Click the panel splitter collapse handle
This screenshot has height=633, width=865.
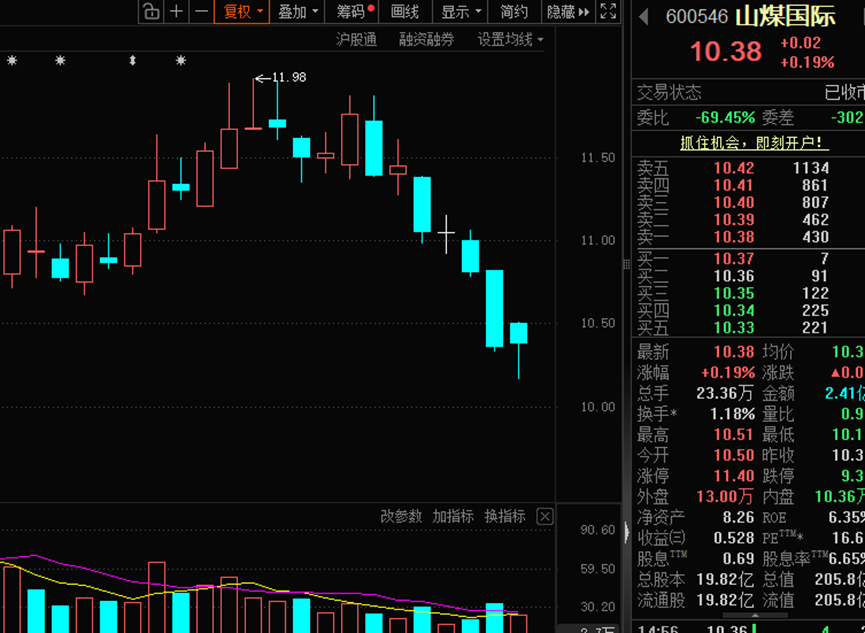627,529
